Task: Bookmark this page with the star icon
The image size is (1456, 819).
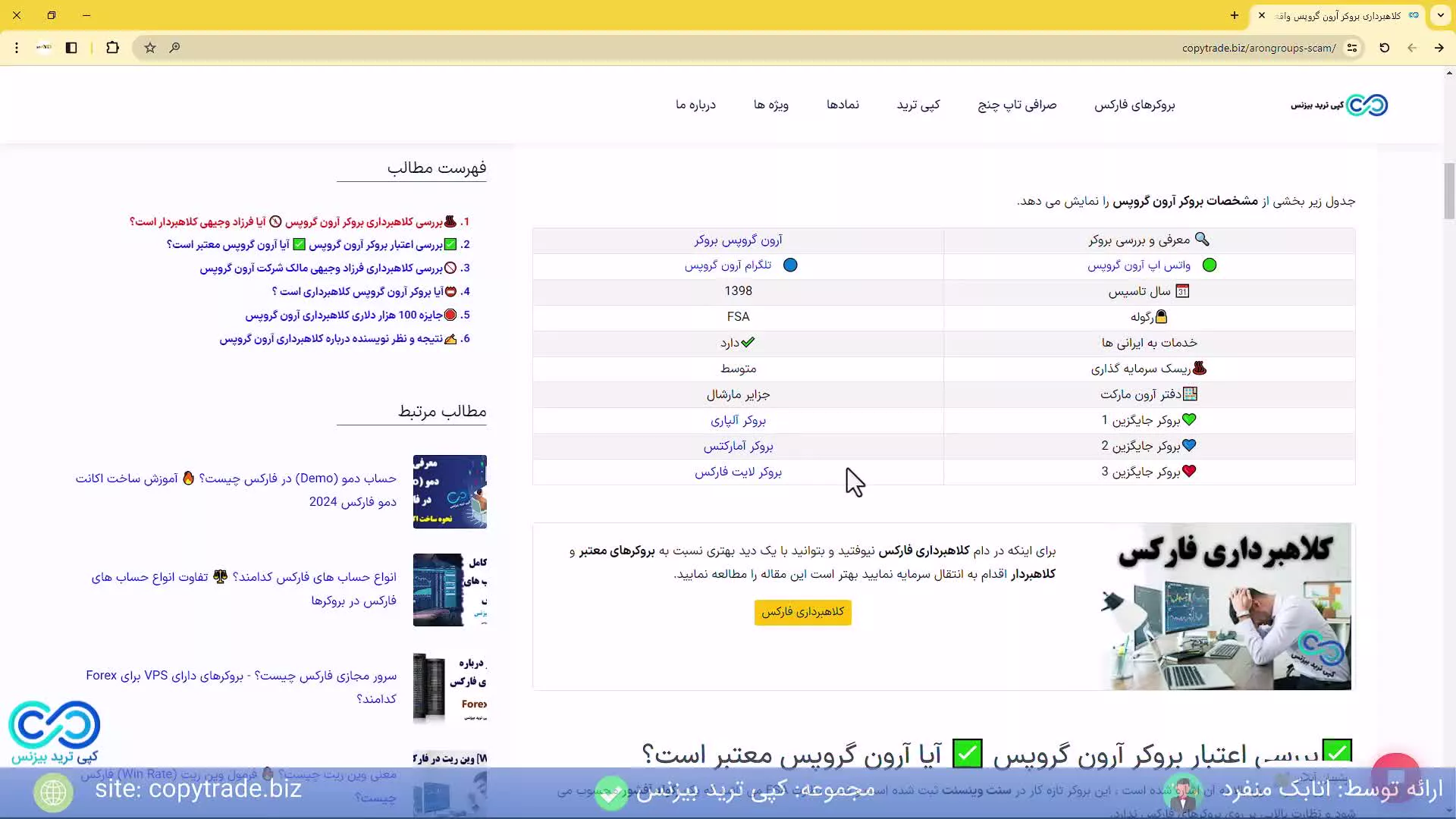Action: 150,48
